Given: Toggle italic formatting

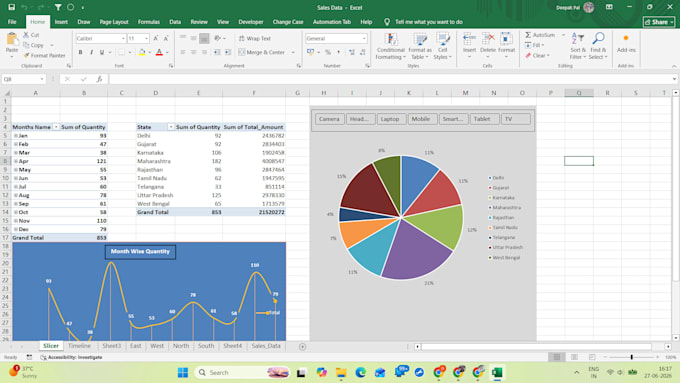Looking at the screenshot, I should [91, 52].
